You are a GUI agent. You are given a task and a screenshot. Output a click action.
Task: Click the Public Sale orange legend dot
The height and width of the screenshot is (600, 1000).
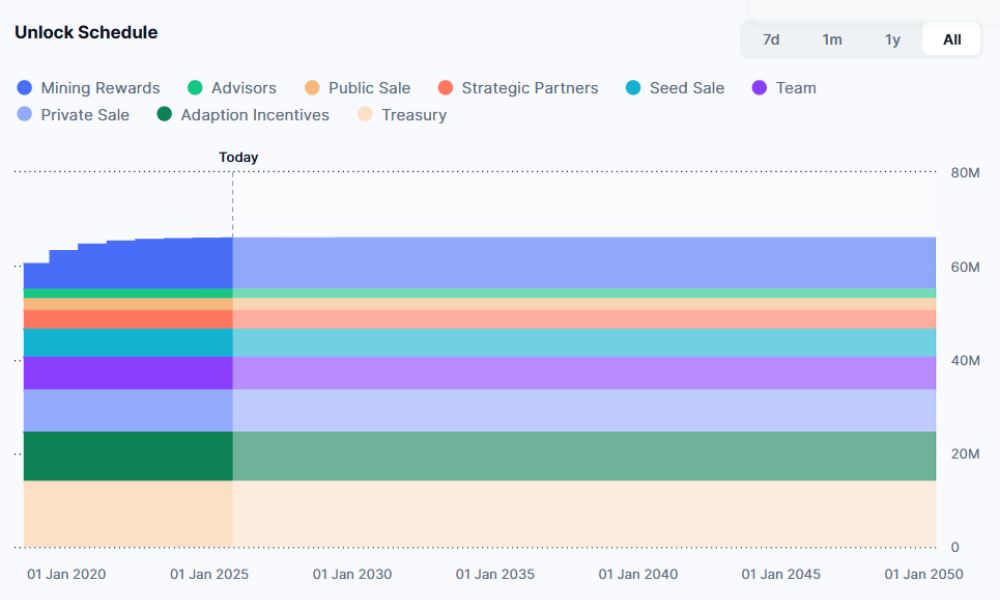312,88
